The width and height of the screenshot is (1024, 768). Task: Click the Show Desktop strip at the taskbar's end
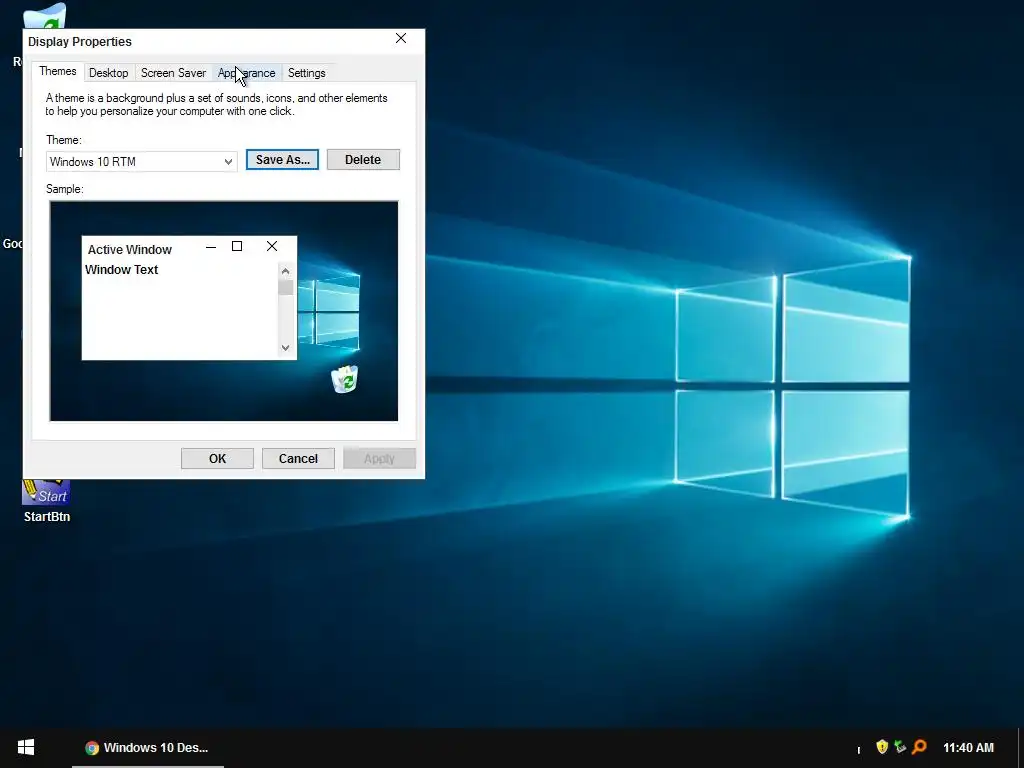tap(1021, 748)
